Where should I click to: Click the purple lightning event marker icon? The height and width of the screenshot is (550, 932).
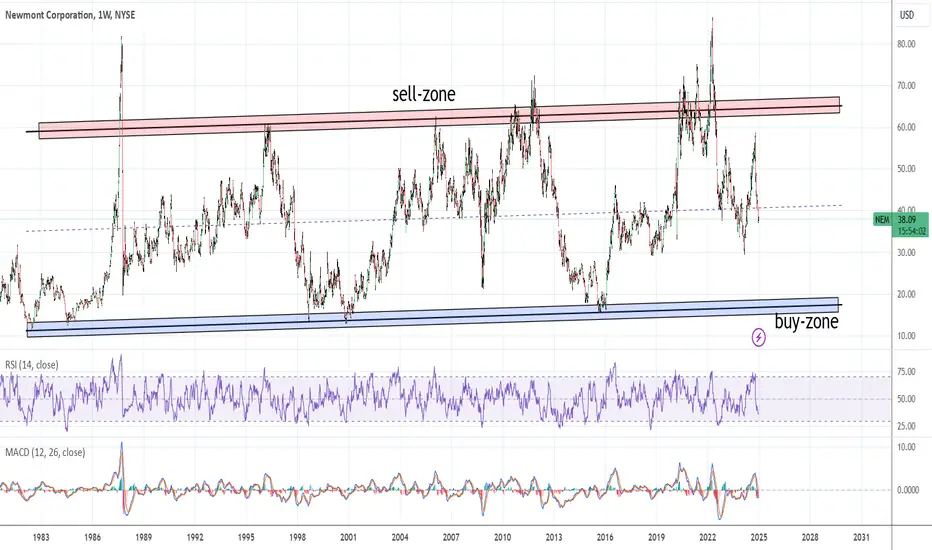click(758, 338)
